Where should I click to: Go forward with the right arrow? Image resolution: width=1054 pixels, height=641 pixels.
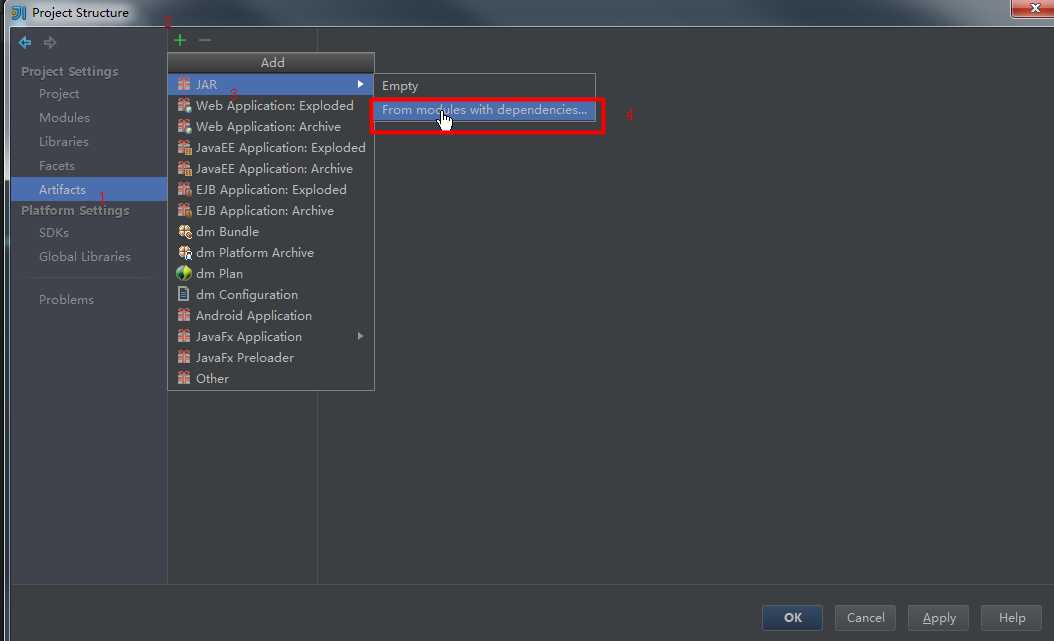point(50,42)
